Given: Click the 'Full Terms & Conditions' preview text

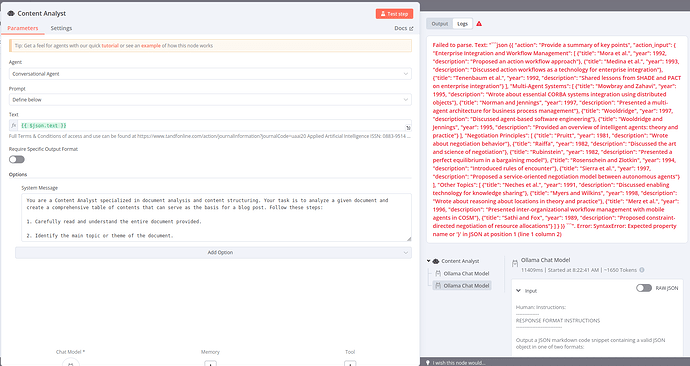Looking at the screenshot, I should pyautogui.click(x=210, y=136).
